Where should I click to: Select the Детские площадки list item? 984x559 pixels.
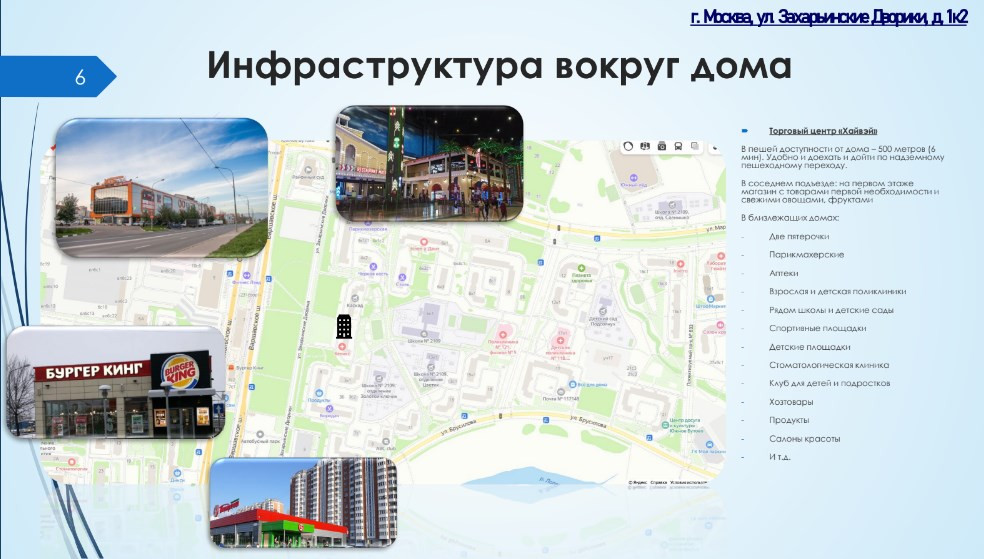click(x=810, y=347)
